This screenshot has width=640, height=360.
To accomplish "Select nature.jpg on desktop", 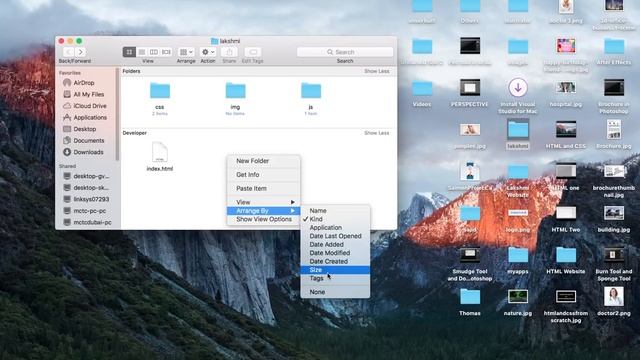I will click(518, 297).
